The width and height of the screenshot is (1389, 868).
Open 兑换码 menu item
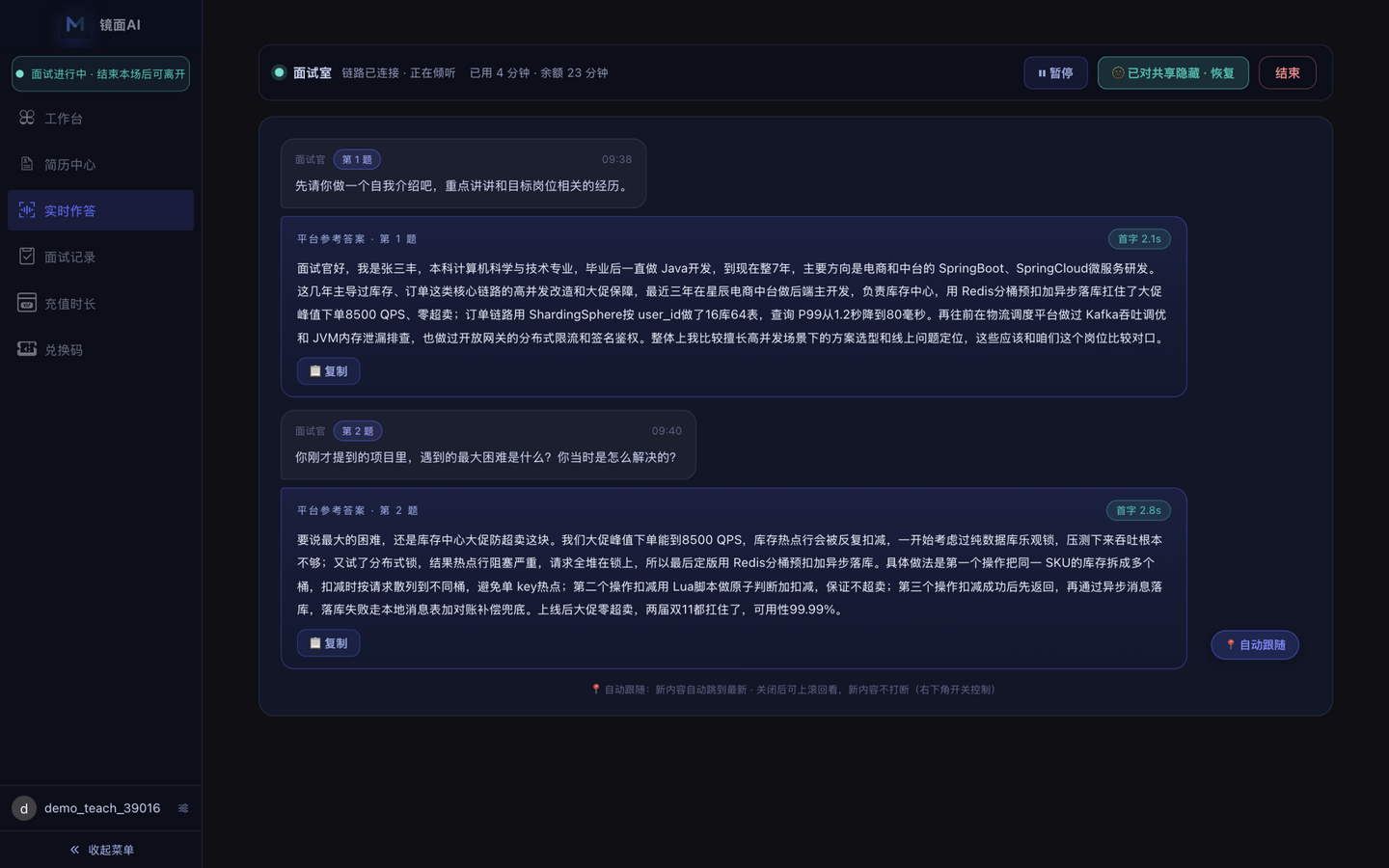coord(100,349)
